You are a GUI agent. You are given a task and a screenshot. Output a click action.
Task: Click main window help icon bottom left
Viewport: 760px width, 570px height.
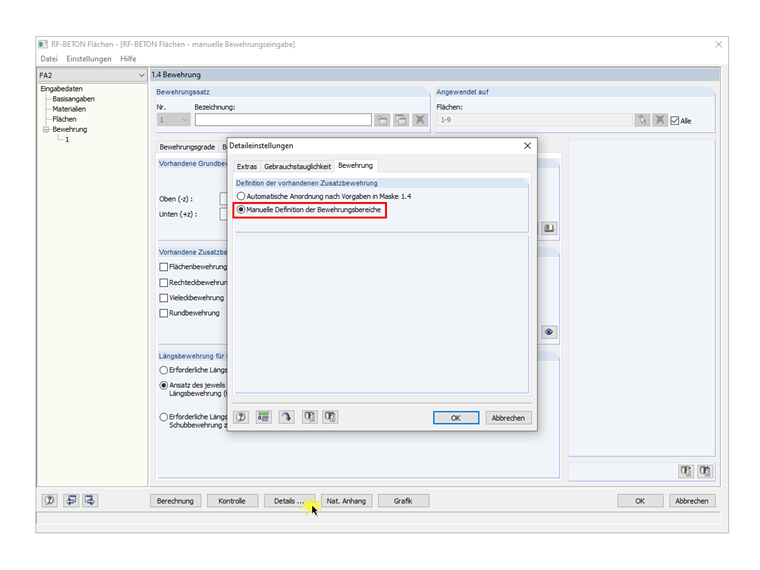pos(49,501)
